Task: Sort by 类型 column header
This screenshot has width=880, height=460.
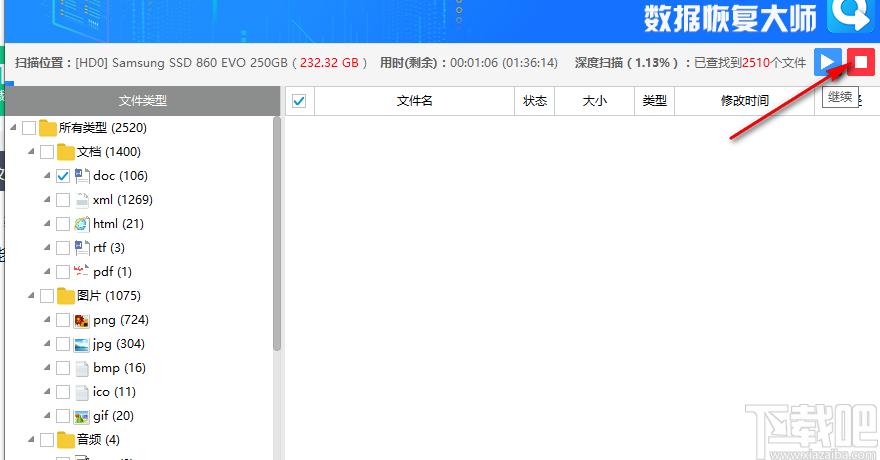Action: click(654, 101)
